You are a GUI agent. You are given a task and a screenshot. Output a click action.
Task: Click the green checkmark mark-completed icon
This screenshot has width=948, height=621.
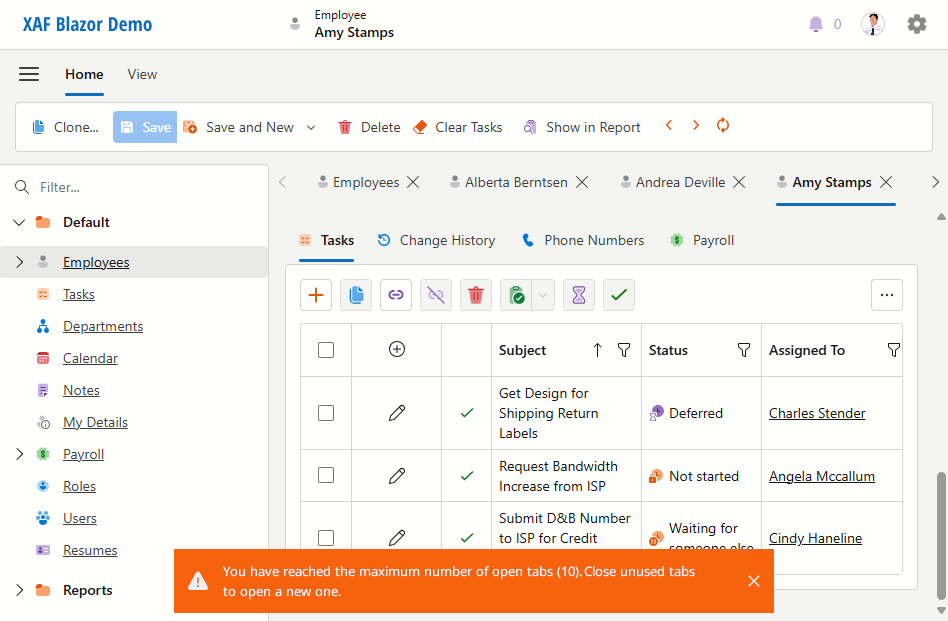tap(618, 295)
